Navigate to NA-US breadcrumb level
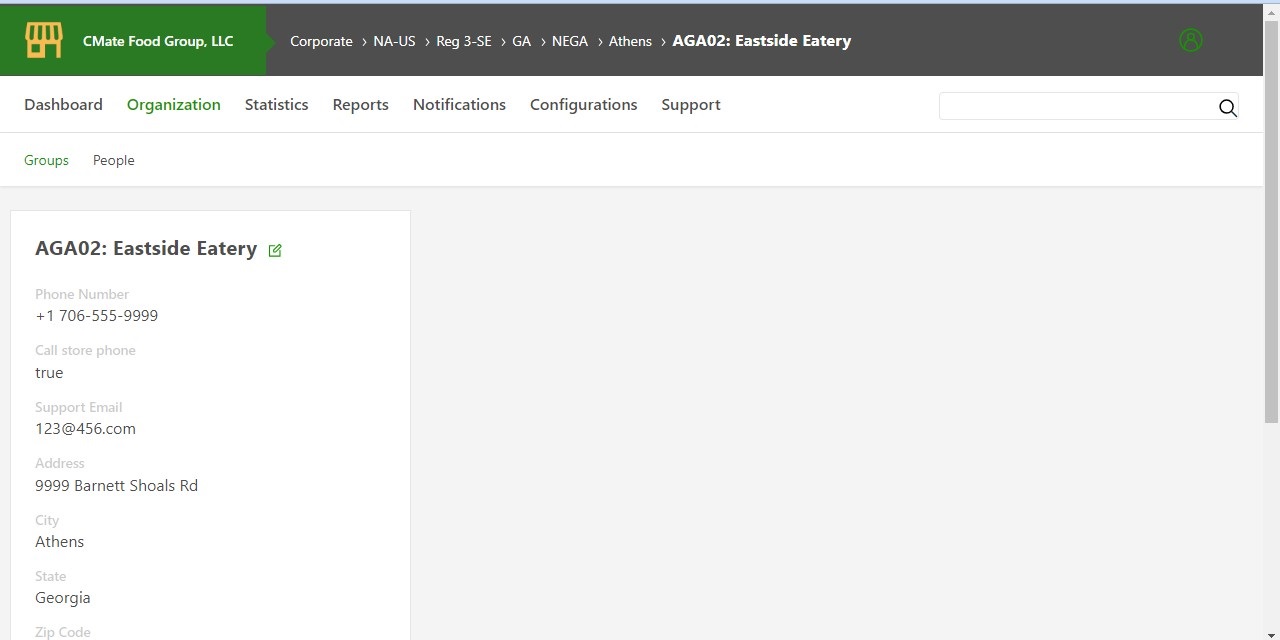 tap(394, 41)
